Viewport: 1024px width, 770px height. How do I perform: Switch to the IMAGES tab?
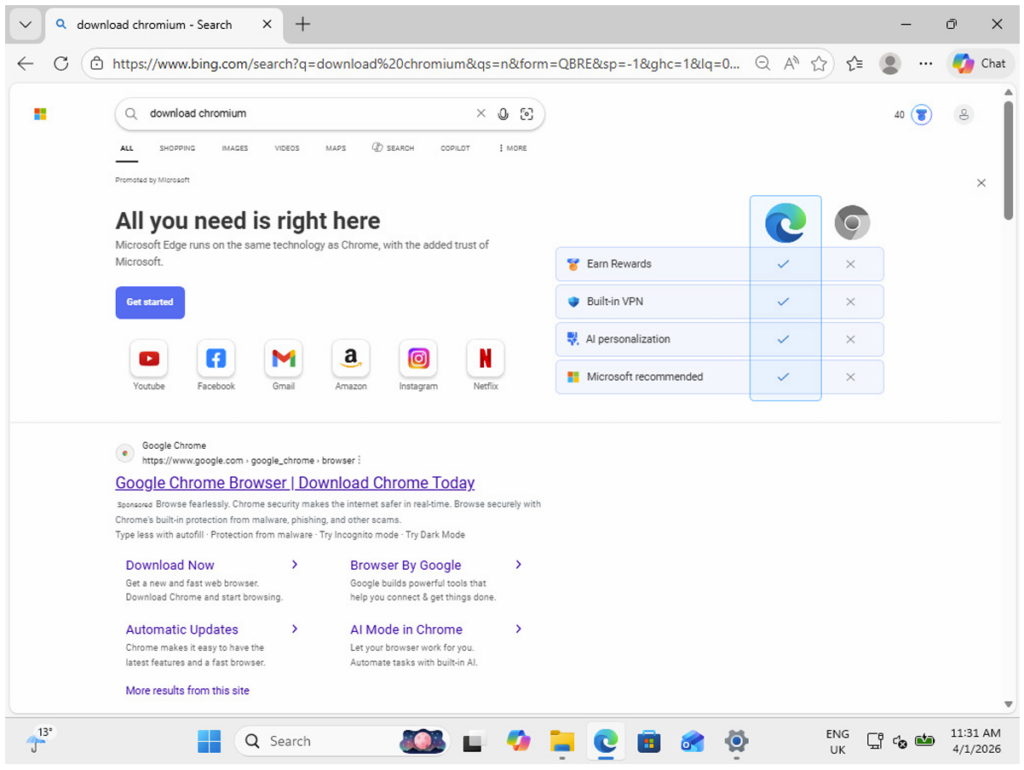pyautogui.click(x=234, y=148)
